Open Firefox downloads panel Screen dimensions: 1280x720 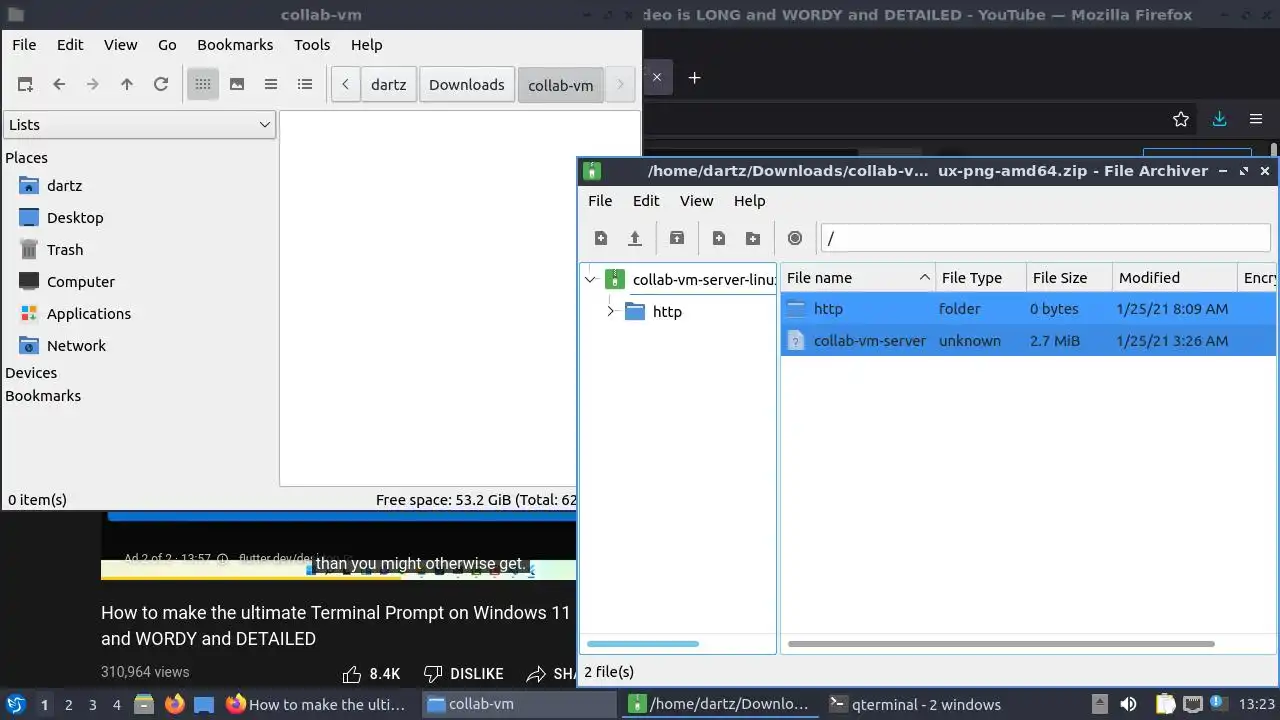click(x=1219, y=119)
